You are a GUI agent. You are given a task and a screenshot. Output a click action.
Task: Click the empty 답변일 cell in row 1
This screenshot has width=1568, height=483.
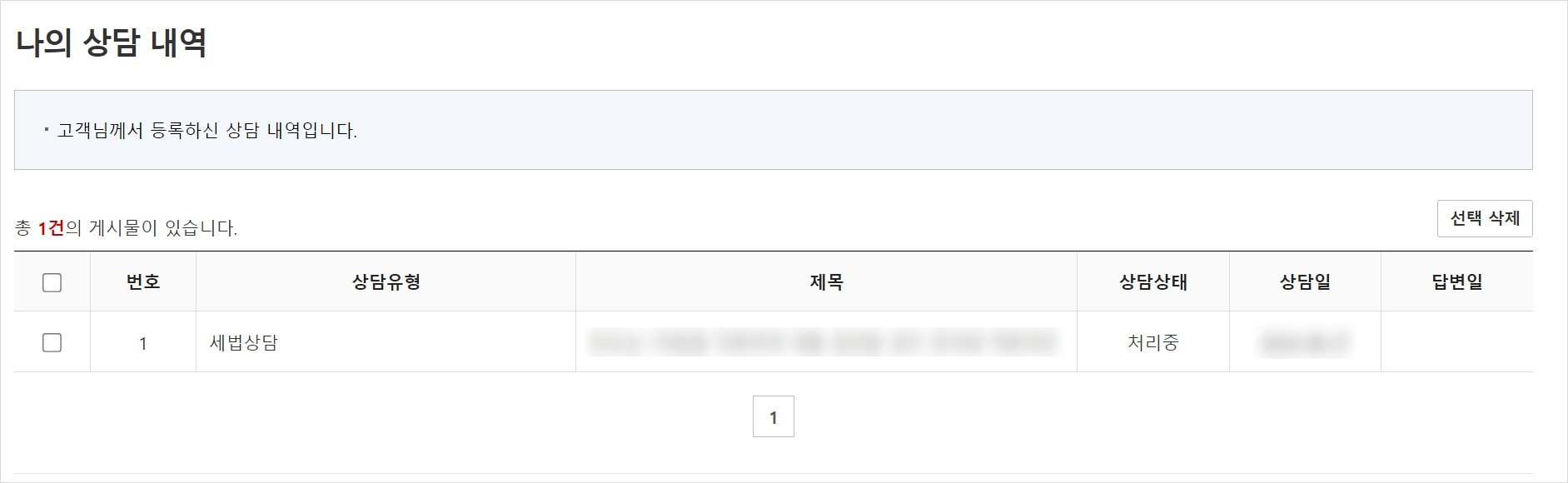coord(1456,341)
